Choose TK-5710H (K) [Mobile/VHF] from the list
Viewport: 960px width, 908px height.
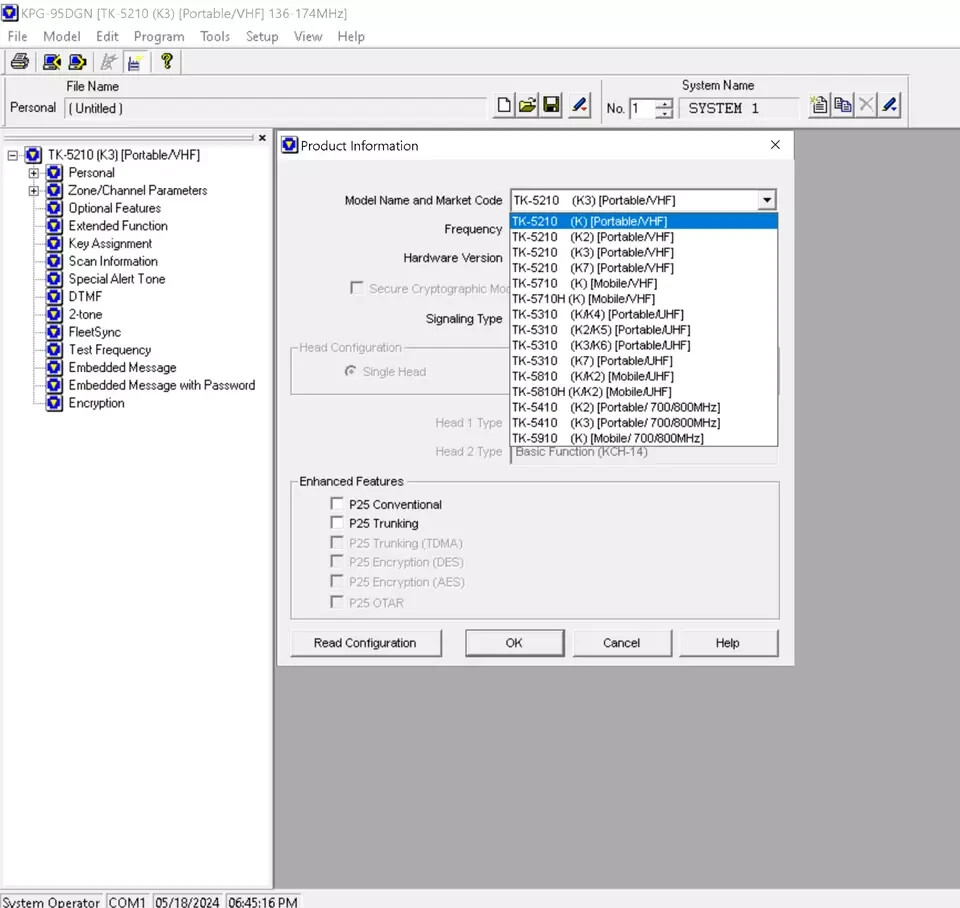coord(583,299)
